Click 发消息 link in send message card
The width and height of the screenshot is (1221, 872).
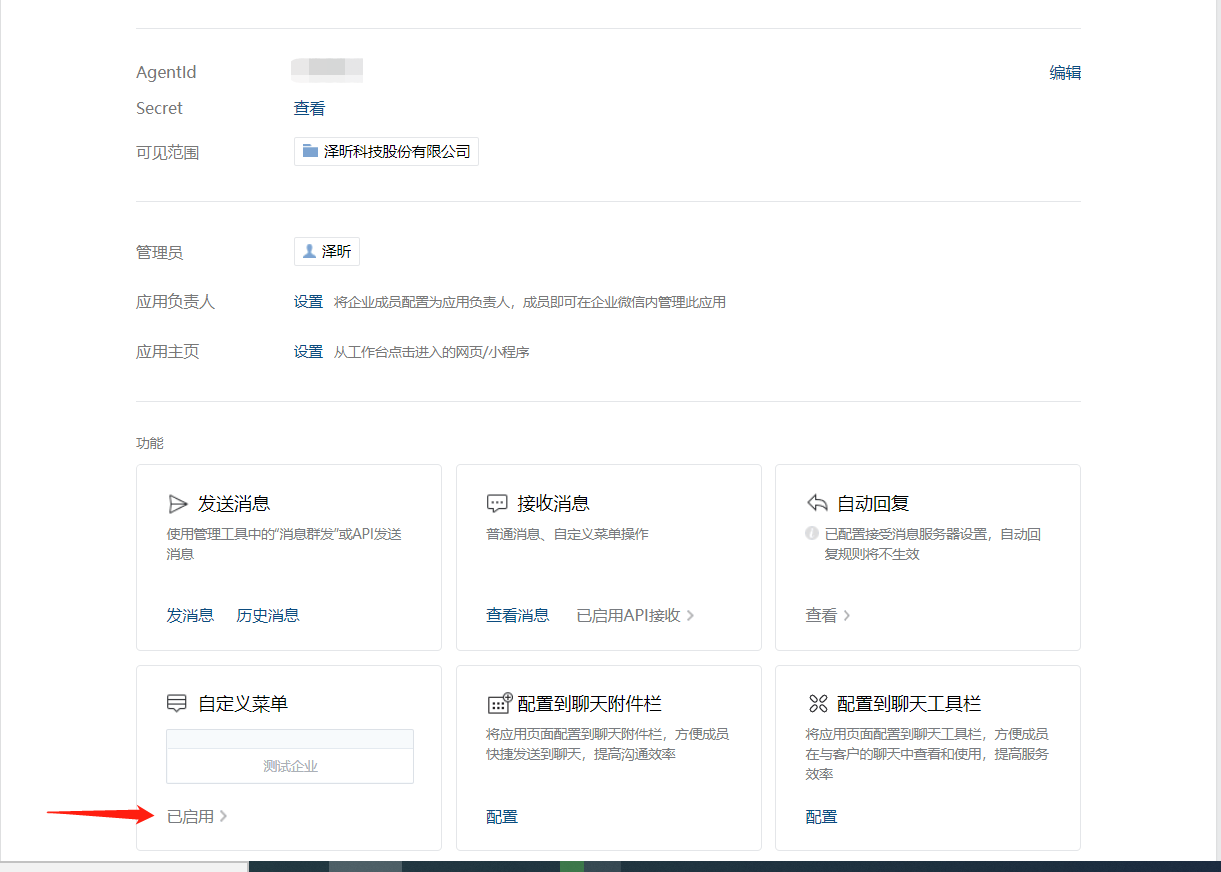[190, 616]
